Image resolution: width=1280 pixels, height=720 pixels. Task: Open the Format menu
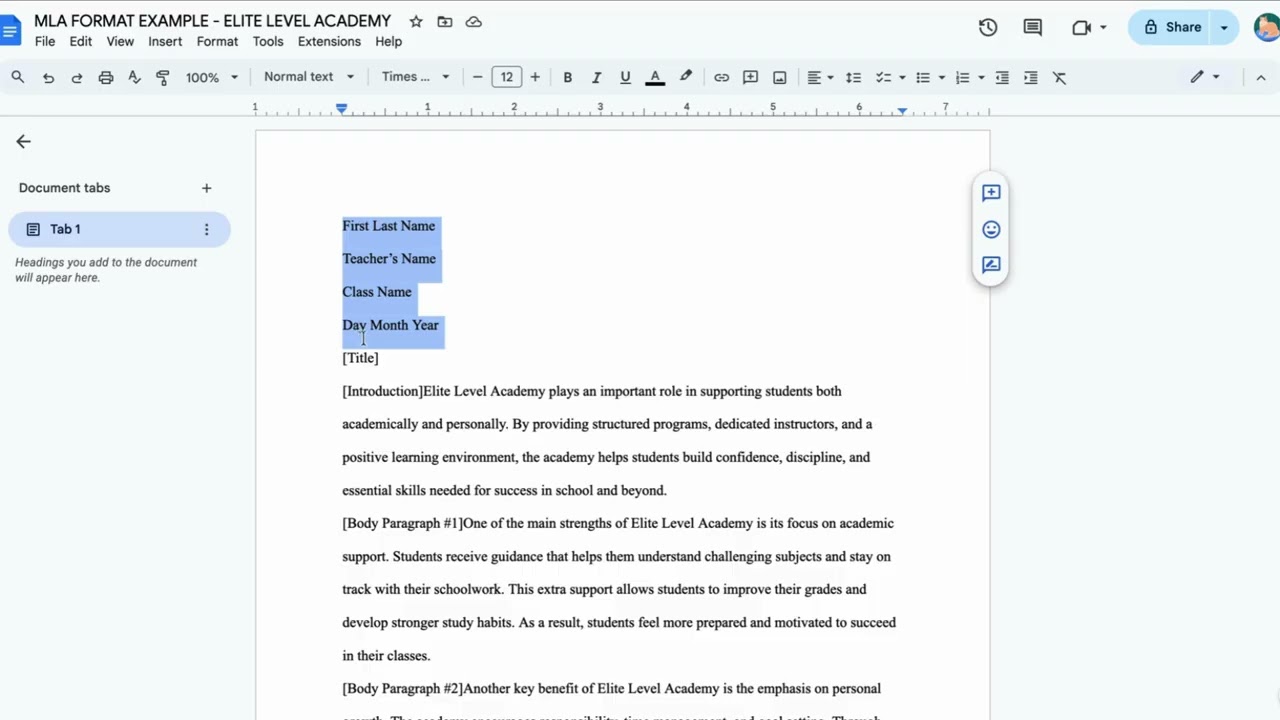point(217,41)
